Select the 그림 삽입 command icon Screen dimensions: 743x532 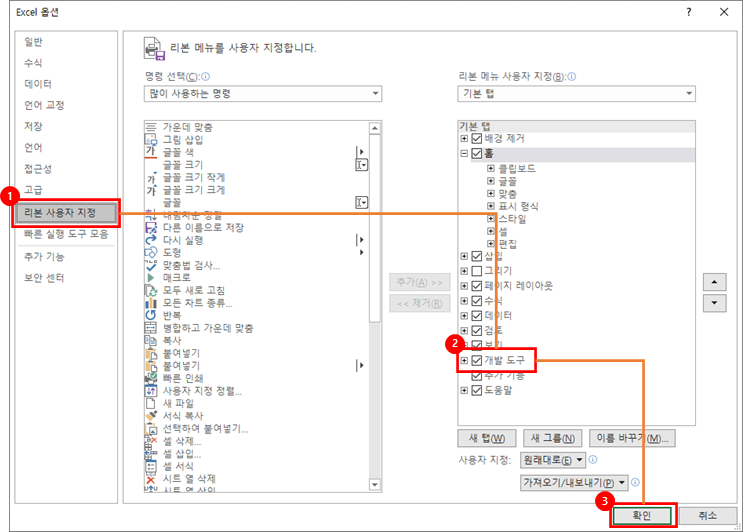click(x=151, y=139)
